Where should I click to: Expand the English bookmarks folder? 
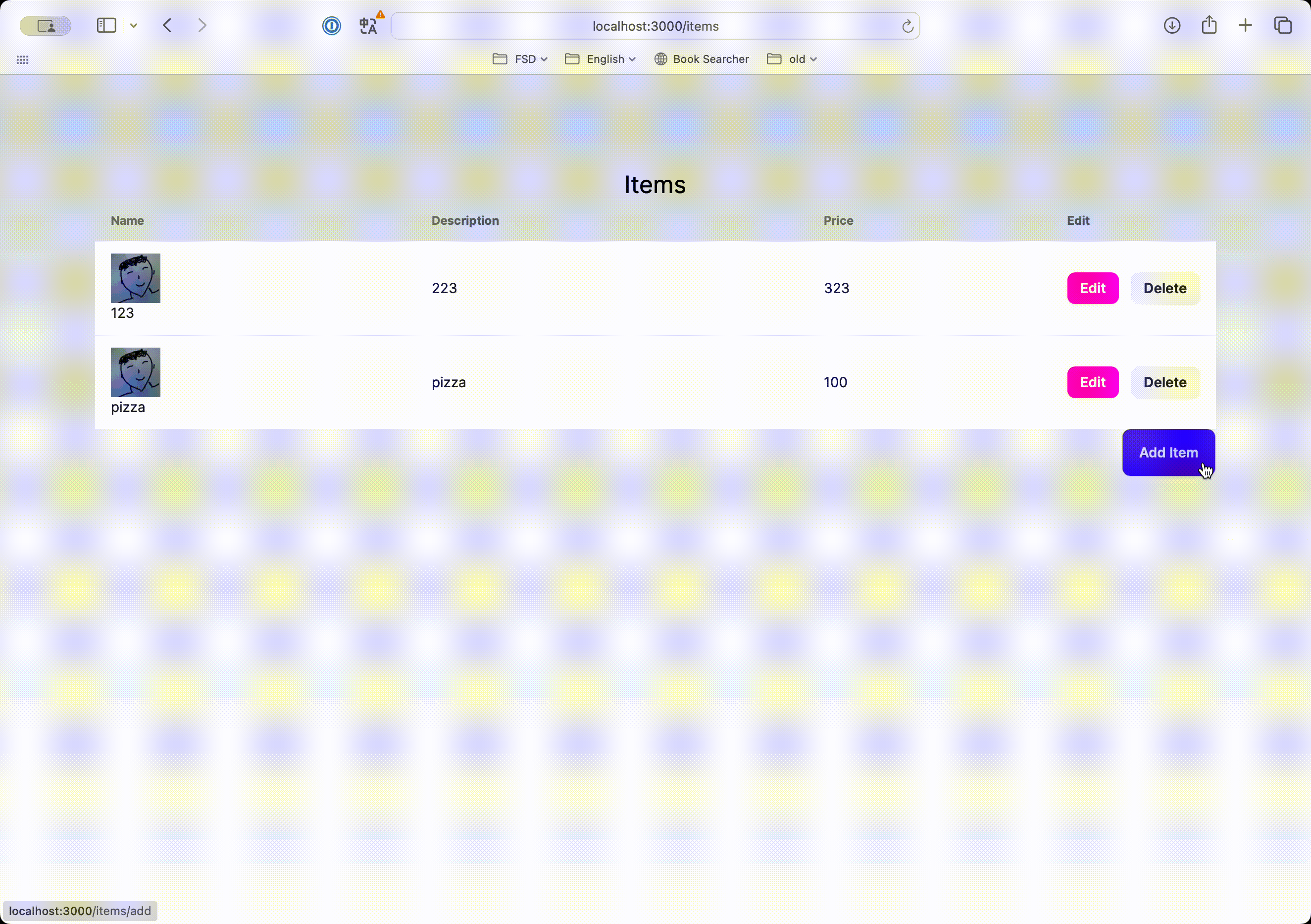(600, 59)
